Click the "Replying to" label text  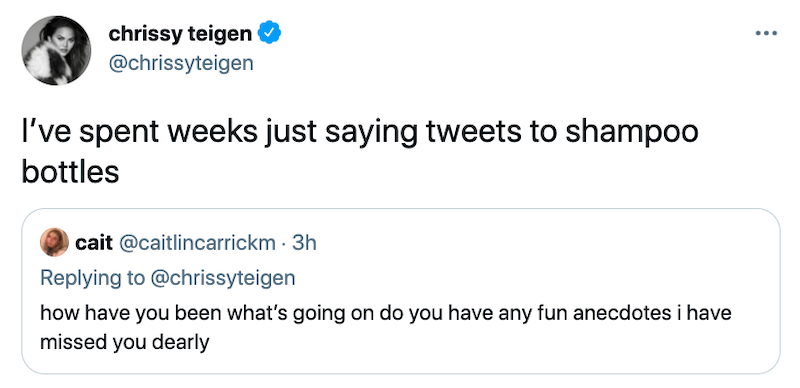(92, 278)
